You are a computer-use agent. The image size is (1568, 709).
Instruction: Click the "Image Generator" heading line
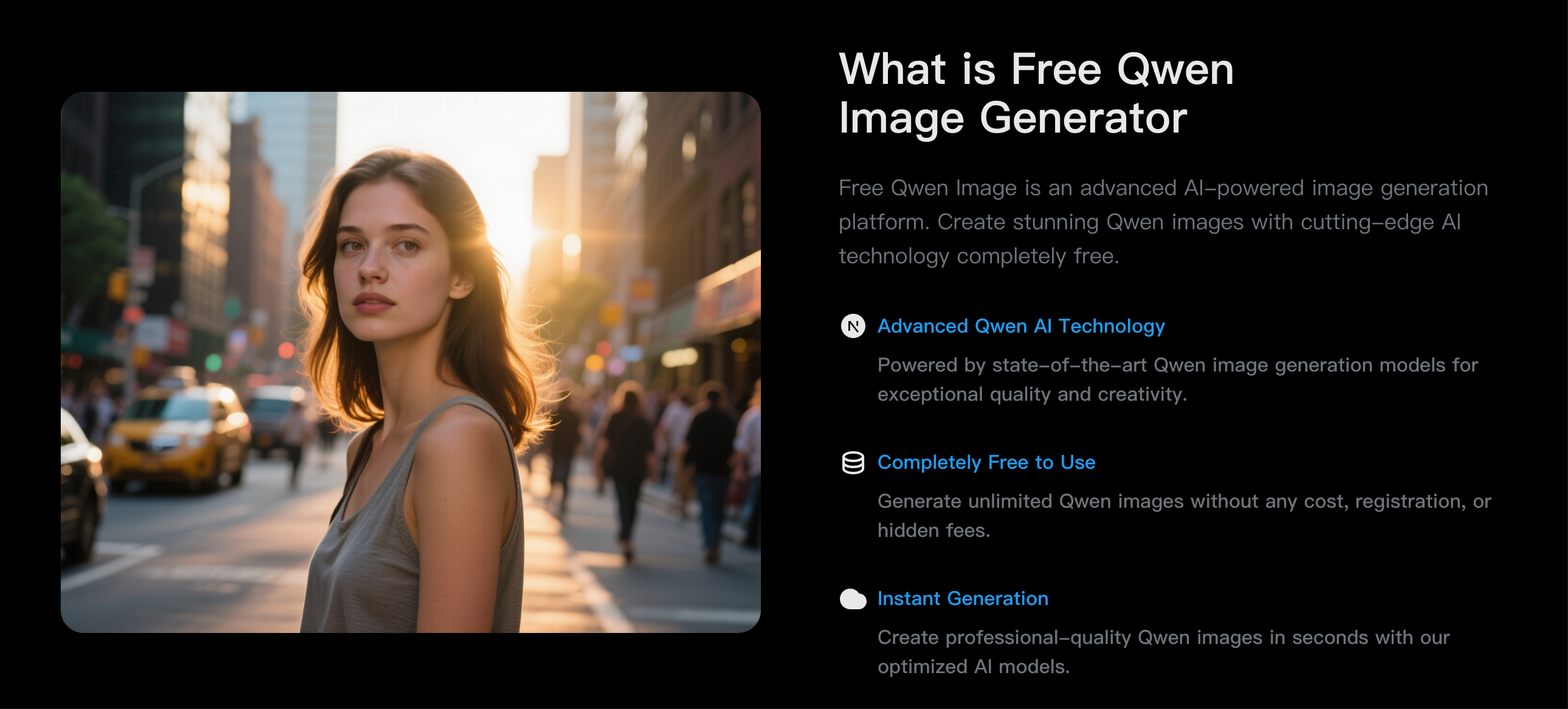coord(1013,118)
